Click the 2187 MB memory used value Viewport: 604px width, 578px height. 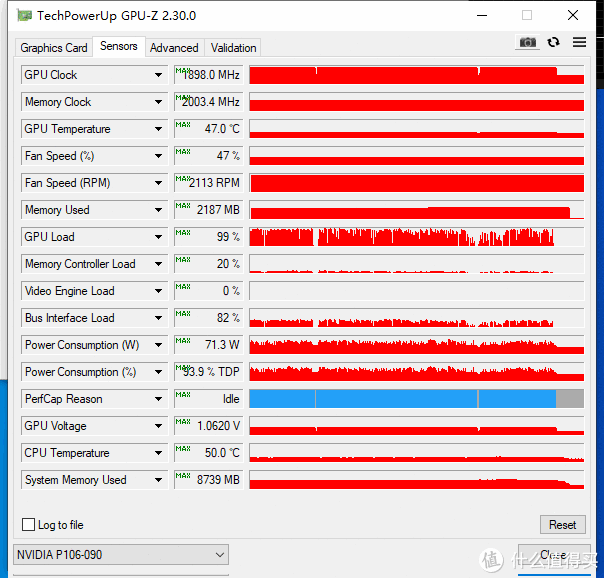pos(208,210)
